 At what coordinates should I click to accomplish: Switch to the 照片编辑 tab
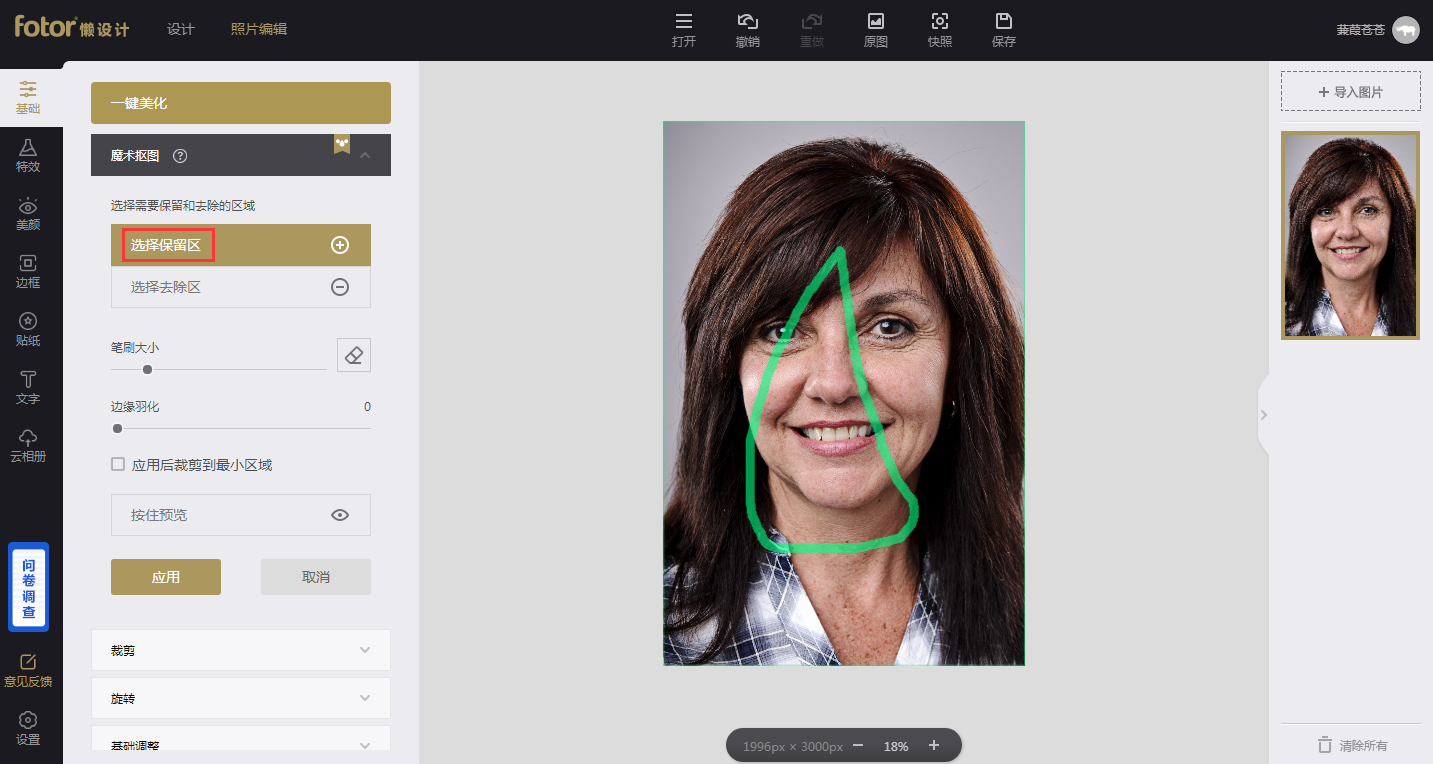click(x=258, y=29)
